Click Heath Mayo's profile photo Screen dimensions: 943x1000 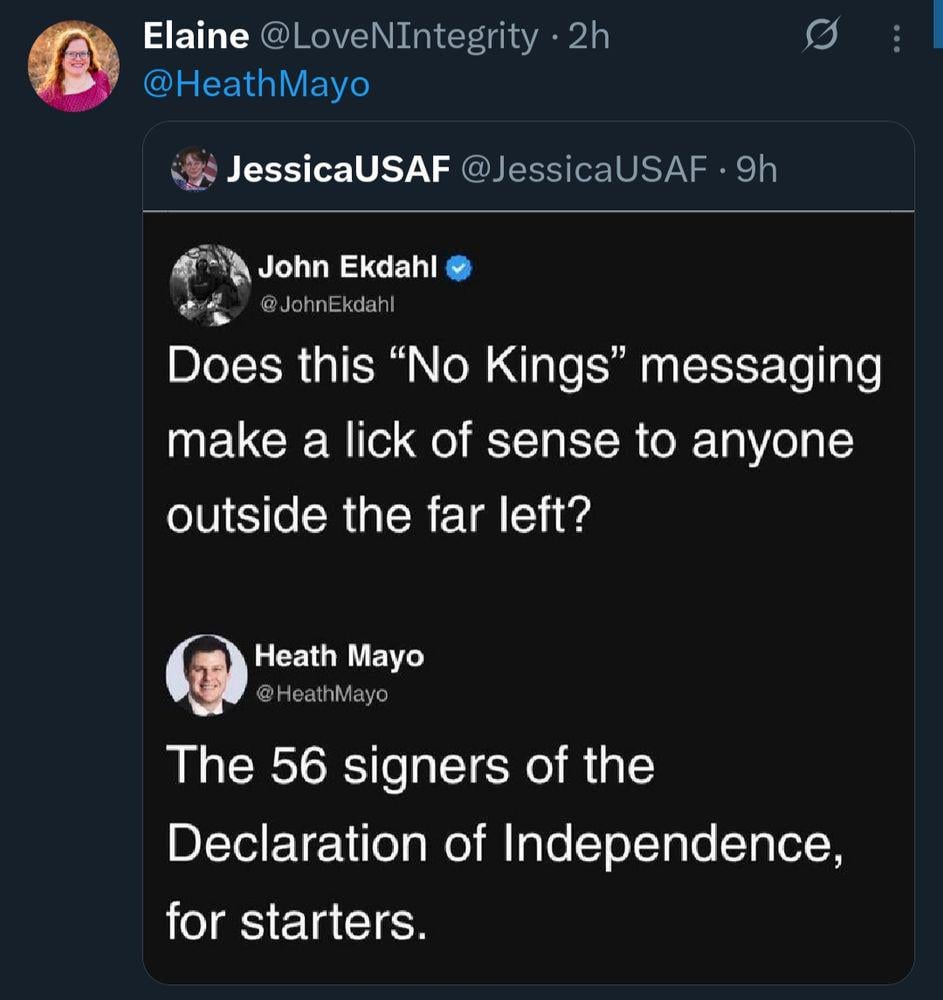click(x=207, y=674)
